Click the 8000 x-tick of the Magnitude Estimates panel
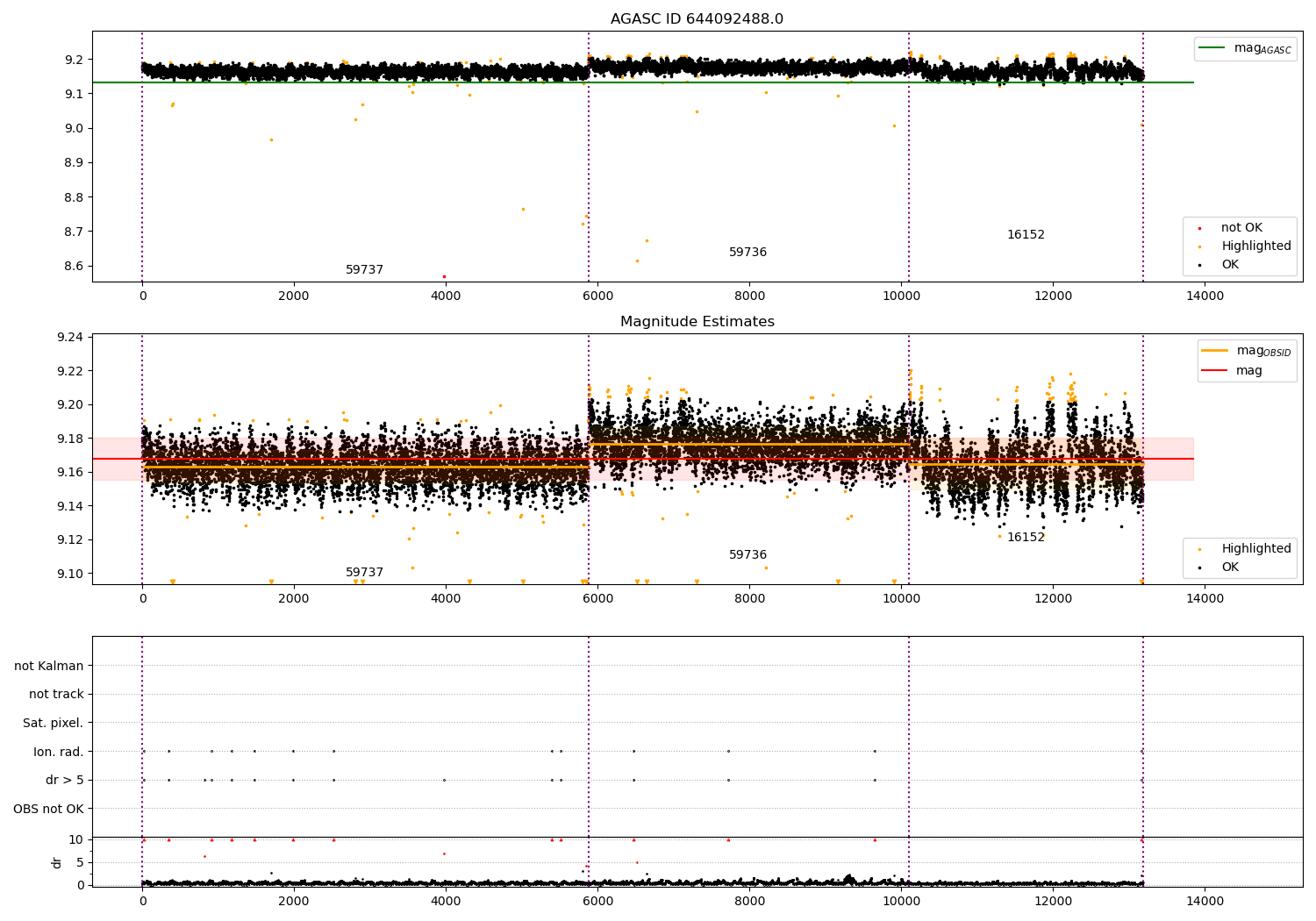This screenshot has width=1316, height=921. (x=749, y=598)
